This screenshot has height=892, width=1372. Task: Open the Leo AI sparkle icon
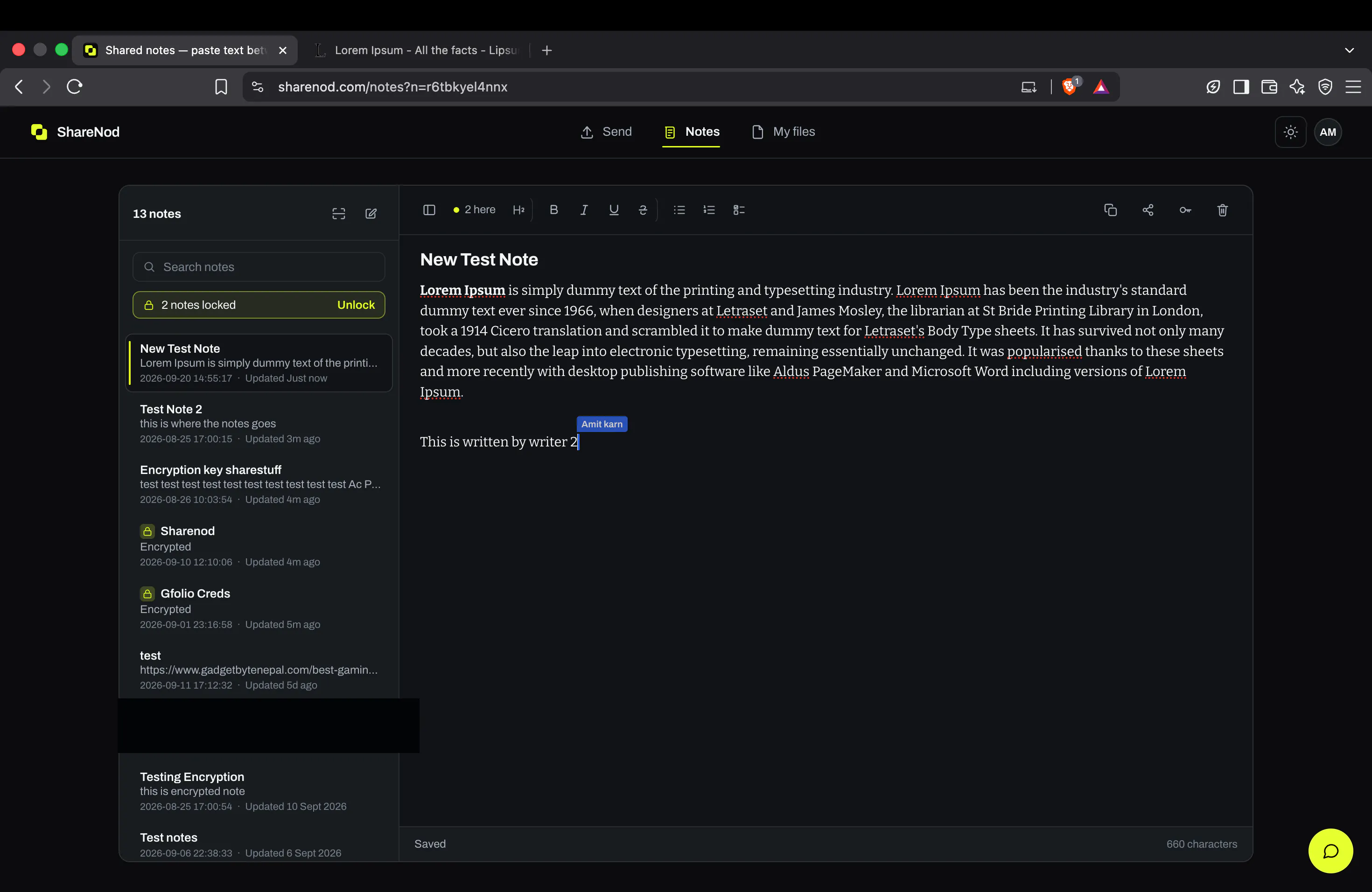[x=1297, y=87]
